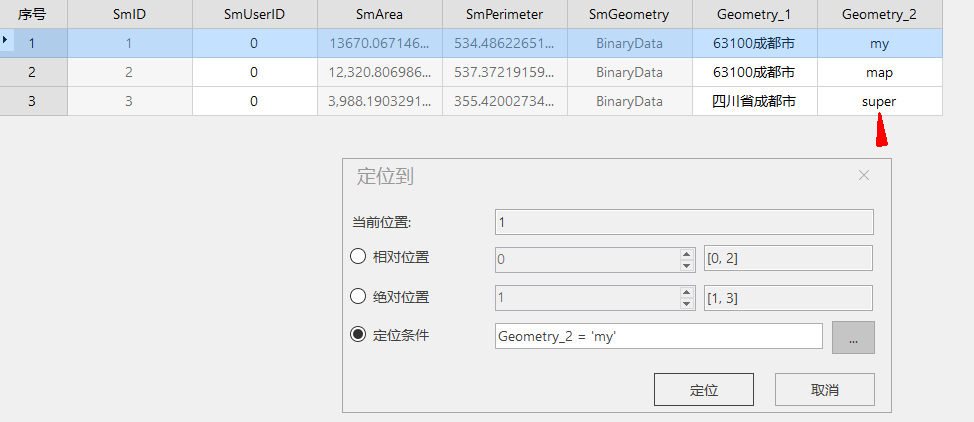
Task: Select the 相对位置 radio button
Action: coord(358,257)
